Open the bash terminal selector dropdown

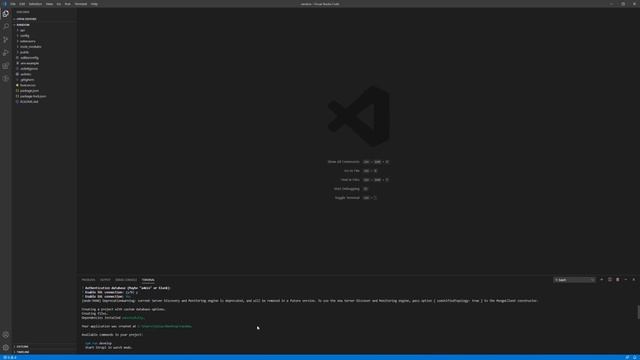(574, 280)
